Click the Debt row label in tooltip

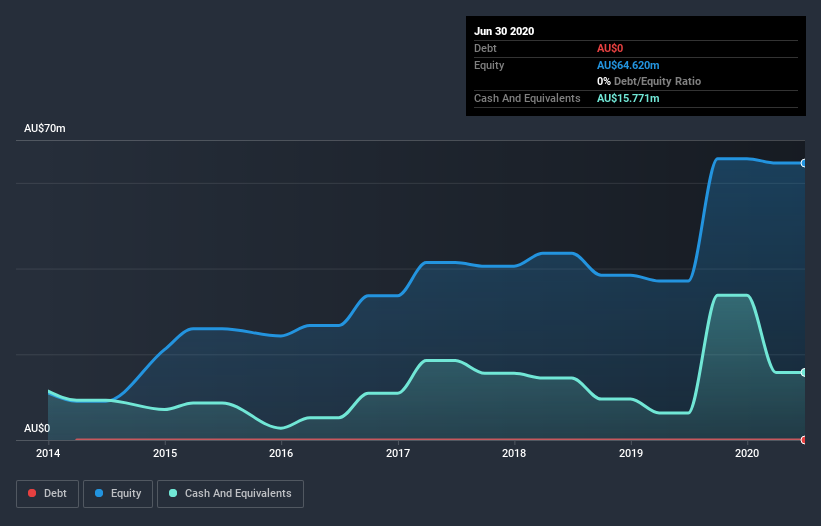485,48
